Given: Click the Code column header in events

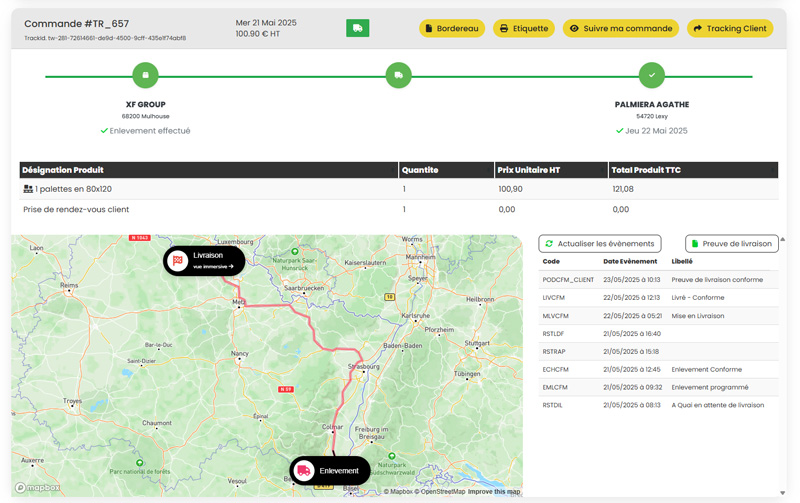Looking at the screenshot, I should click(551, 261).
